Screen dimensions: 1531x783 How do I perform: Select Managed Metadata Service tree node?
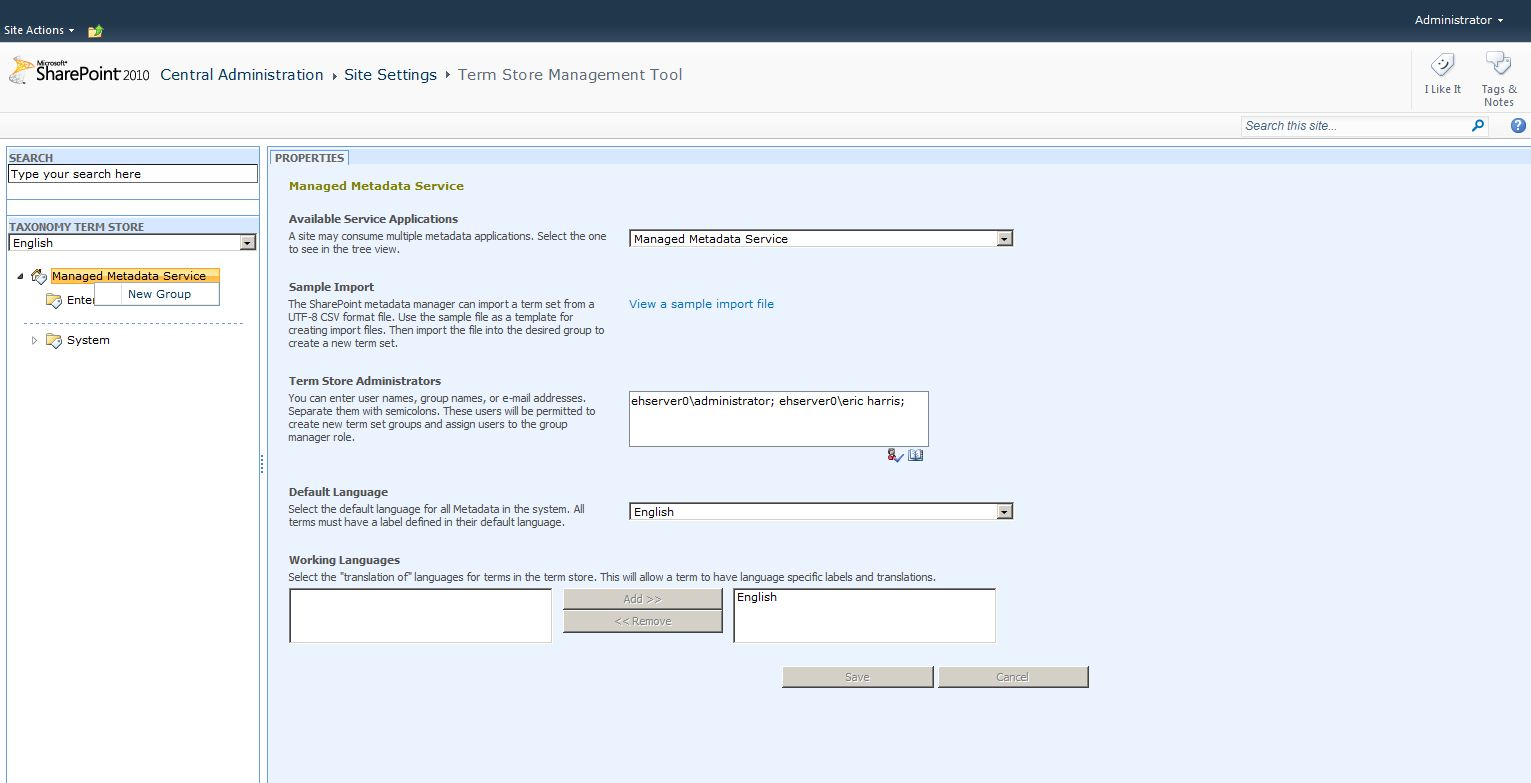(x=129, y=276)
